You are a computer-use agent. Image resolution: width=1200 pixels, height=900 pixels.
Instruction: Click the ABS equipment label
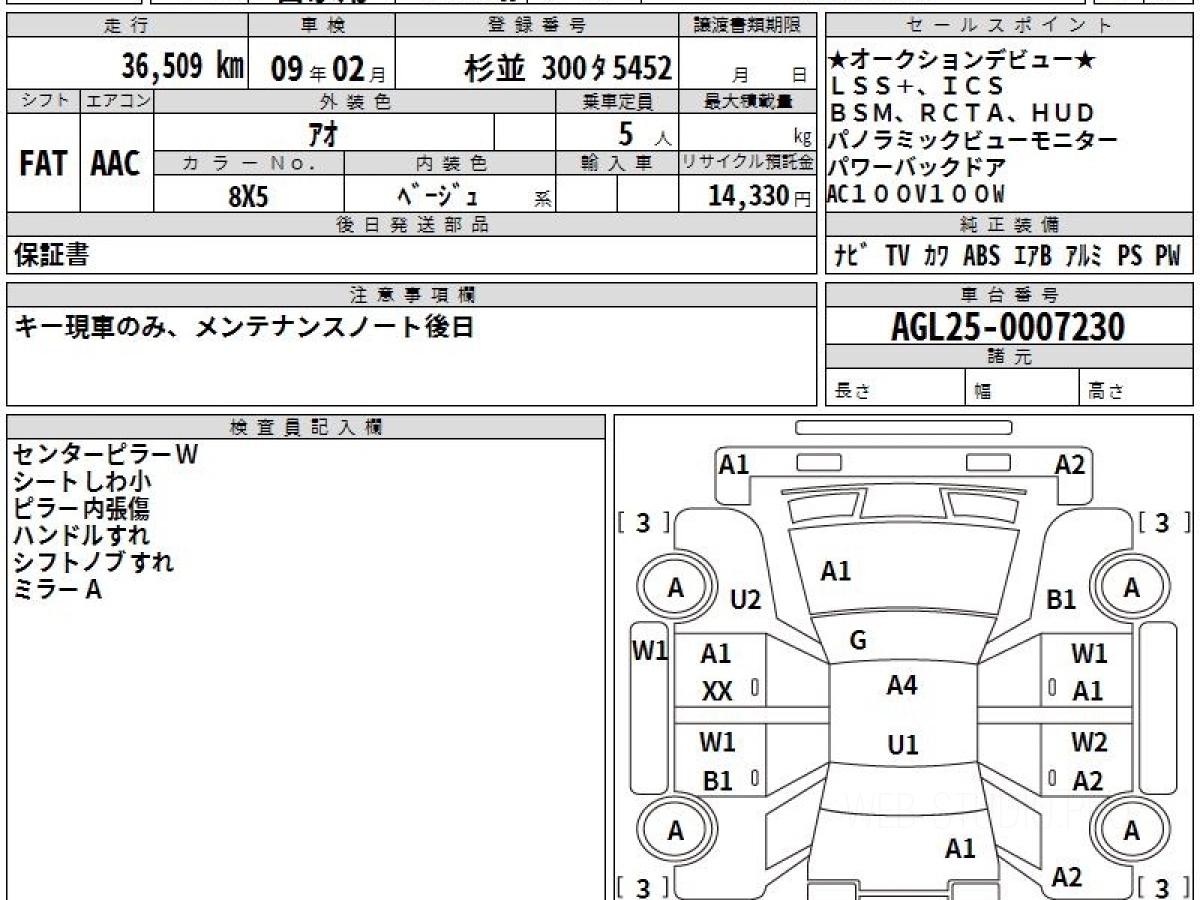[x=981, y=256]
